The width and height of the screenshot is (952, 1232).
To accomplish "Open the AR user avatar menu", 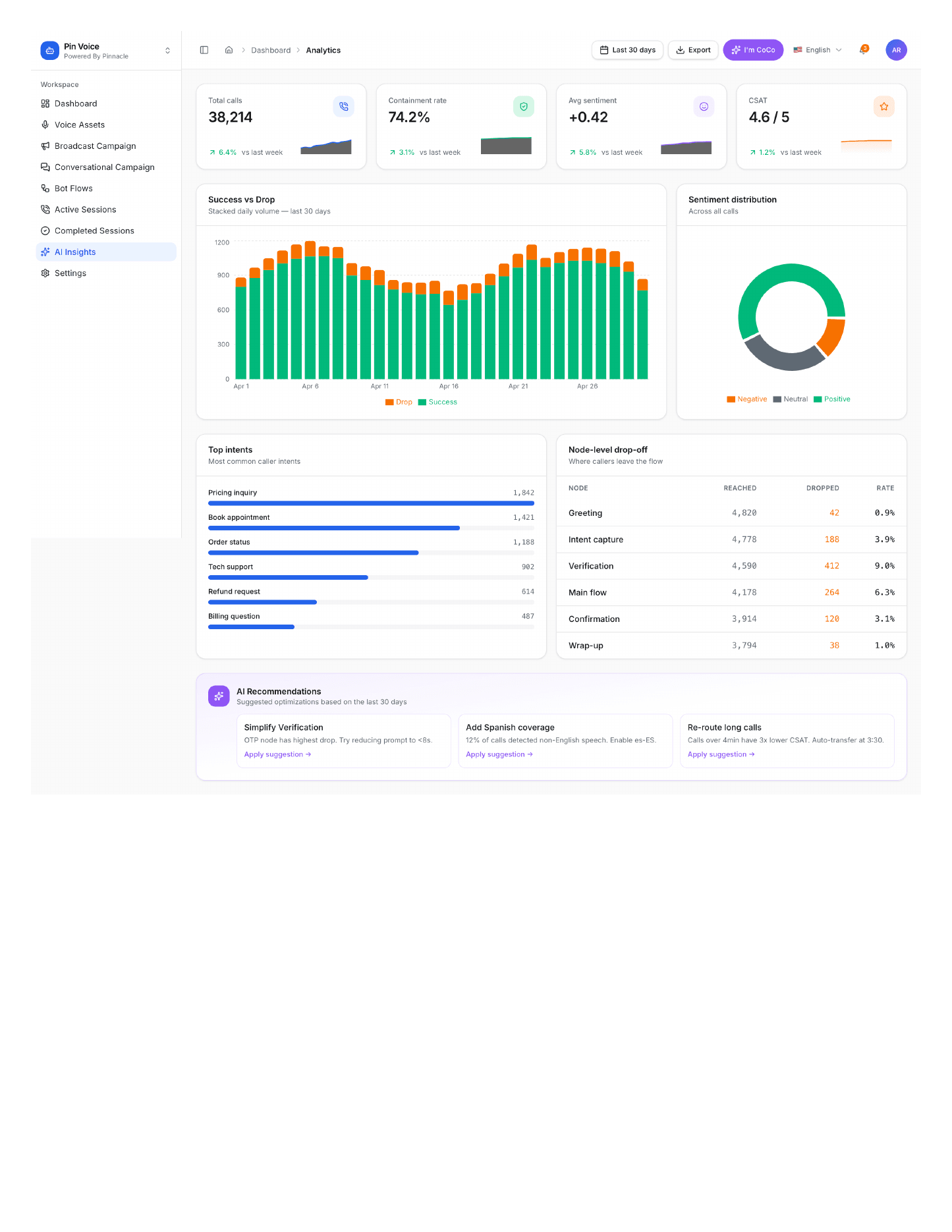I will click(x=896, y=50).
